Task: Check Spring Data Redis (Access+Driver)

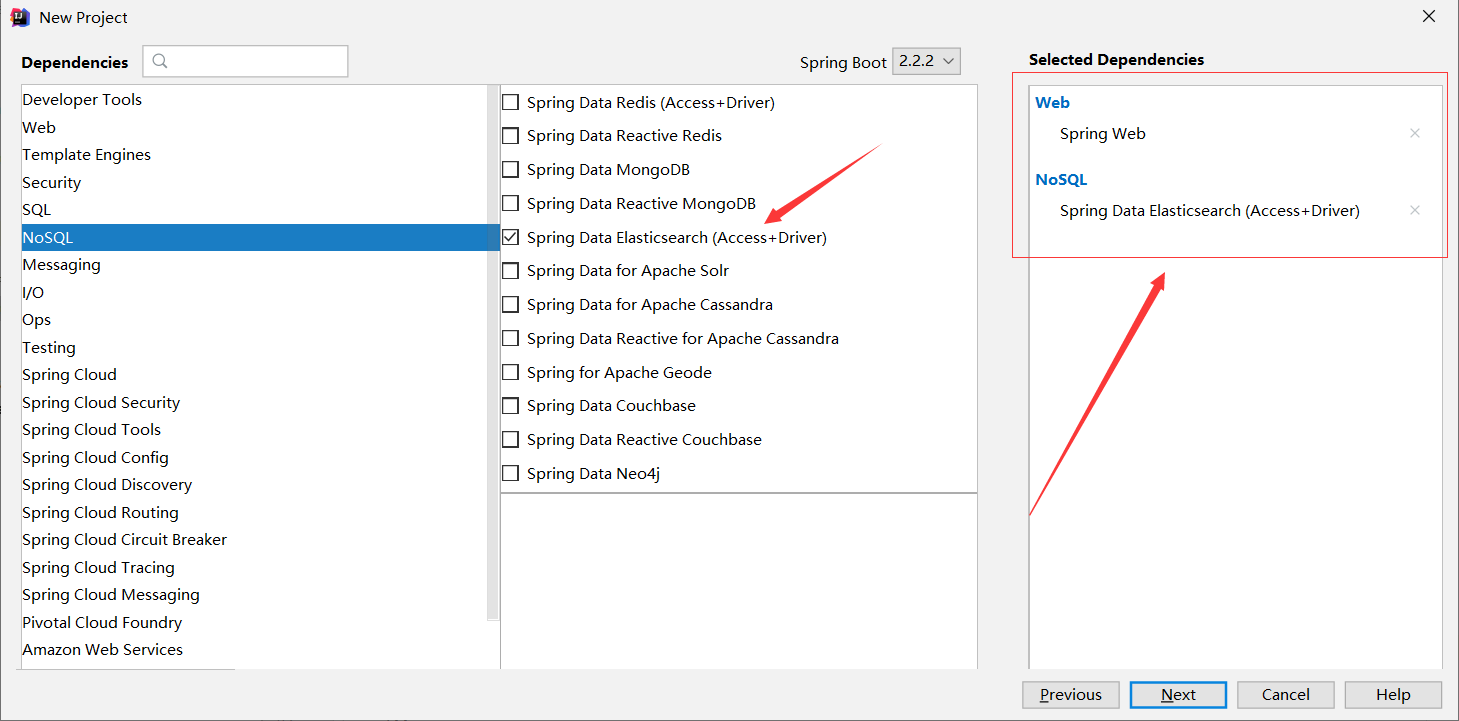Action: [510, 101]
